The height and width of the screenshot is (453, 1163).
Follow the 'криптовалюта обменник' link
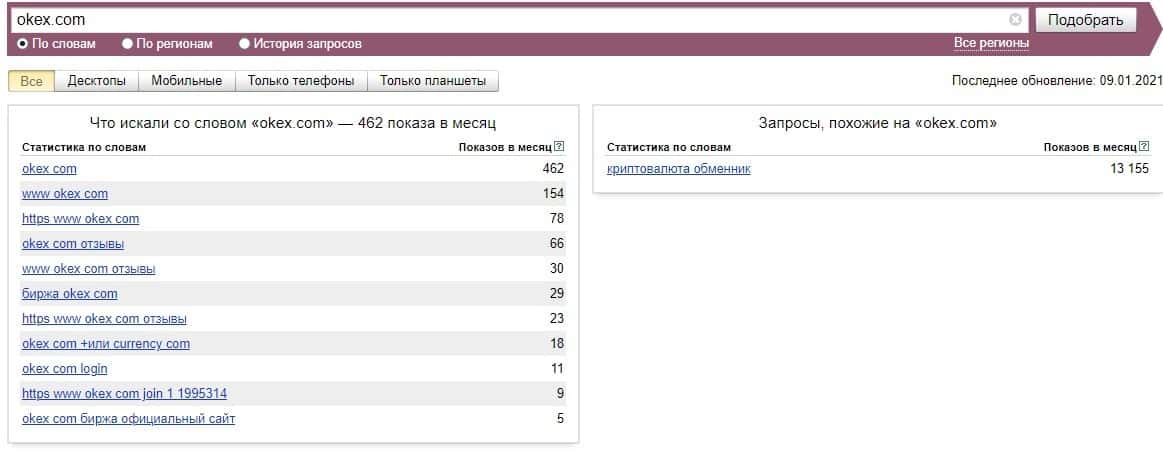pyautogui.click(x=678, y=169)
